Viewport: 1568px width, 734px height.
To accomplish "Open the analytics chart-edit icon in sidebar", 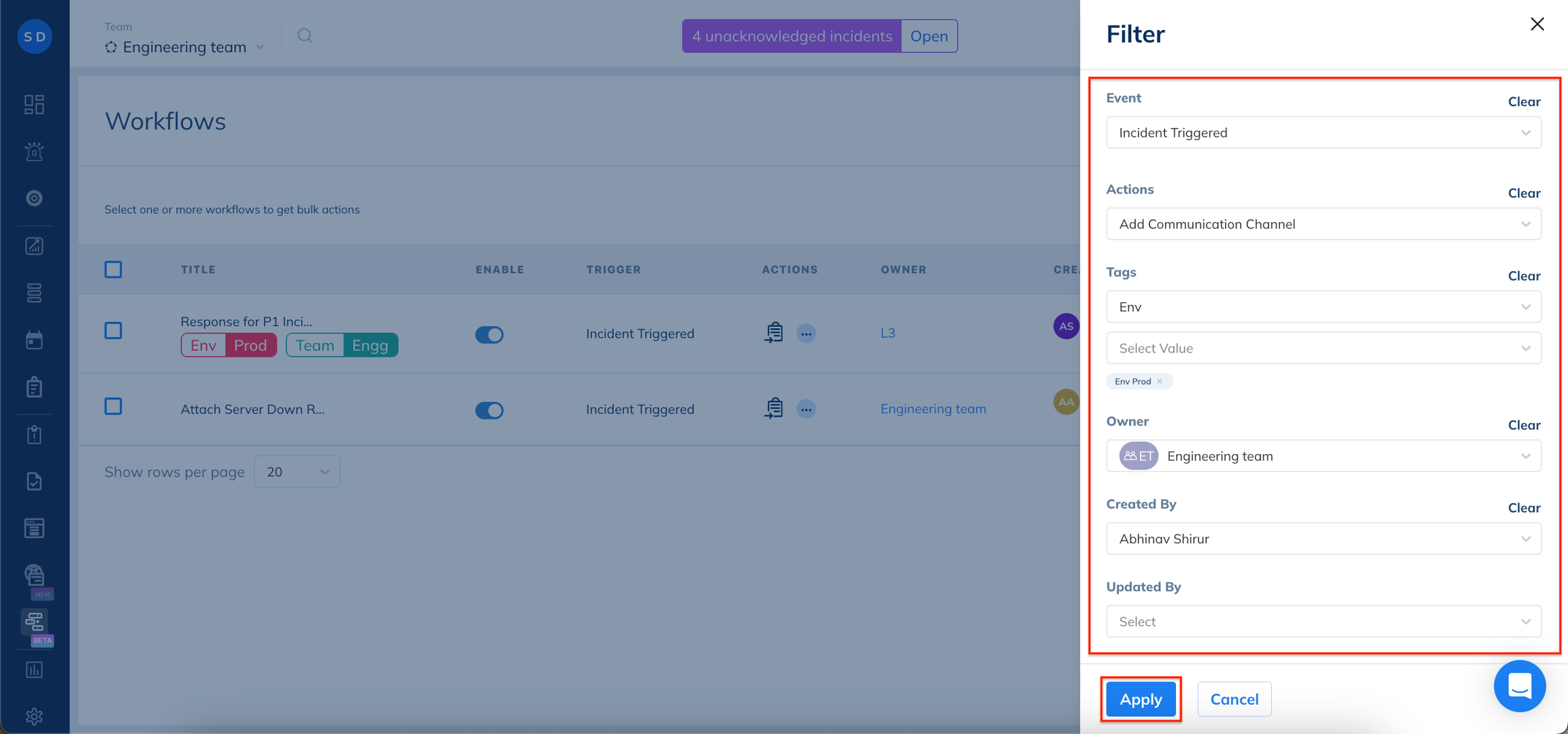I will pyautogui.click(x=34, y=246).
